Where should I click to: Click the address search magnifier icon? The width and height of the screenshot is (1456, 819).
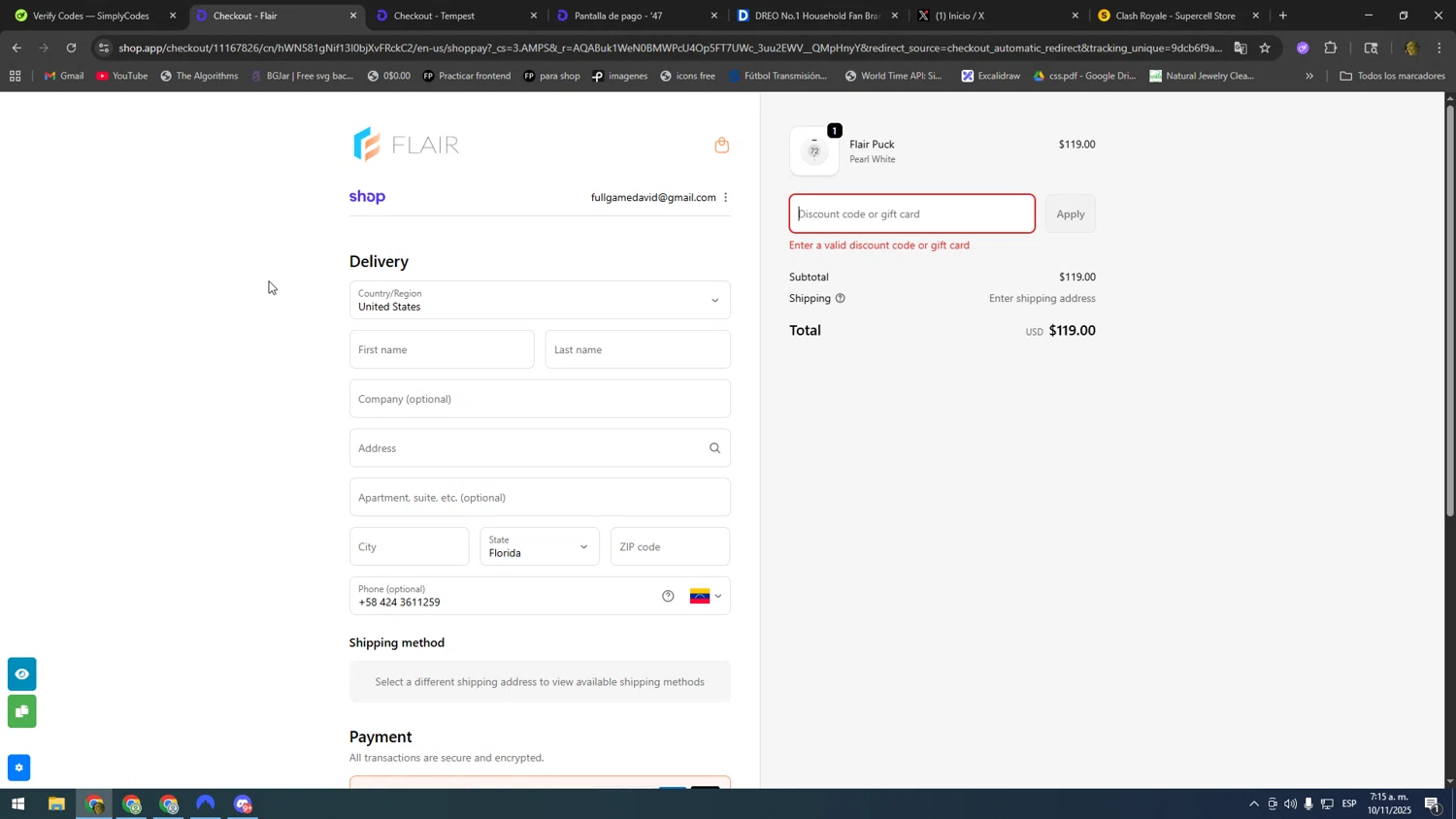tap(714, 448)
